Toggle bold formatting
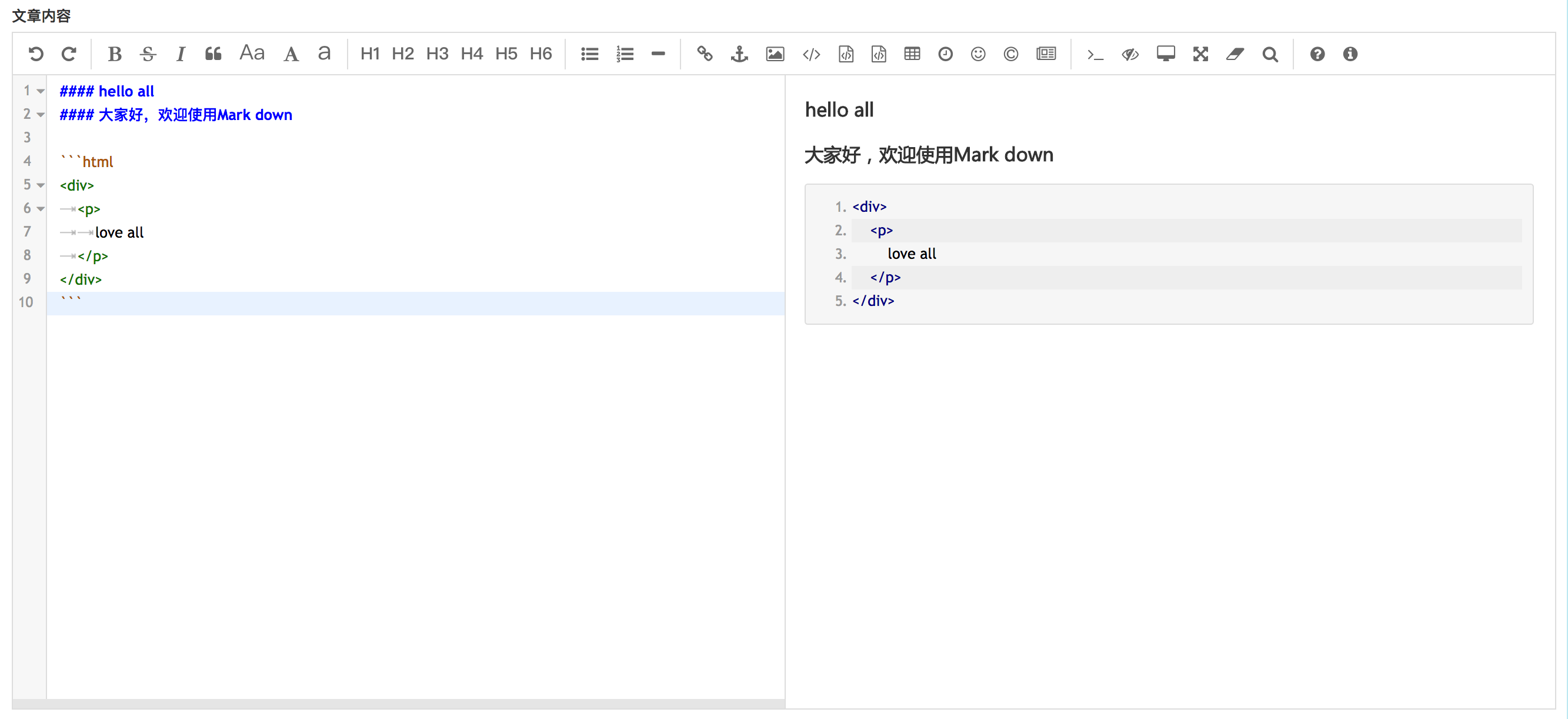This screenshot has width=1568, height=719. [x=115, y=54]
